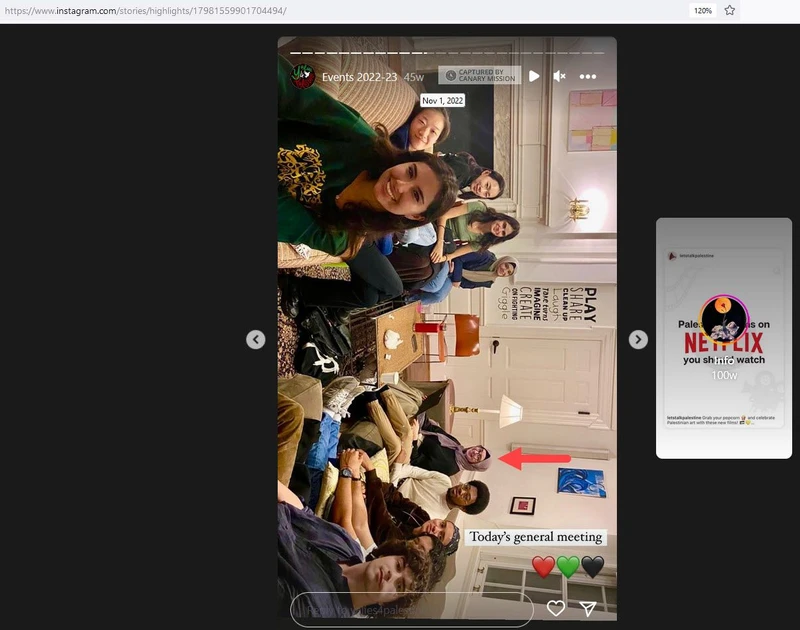Click the 45w story age label
The height and width of the screenshot is (630, 800).
414,78
